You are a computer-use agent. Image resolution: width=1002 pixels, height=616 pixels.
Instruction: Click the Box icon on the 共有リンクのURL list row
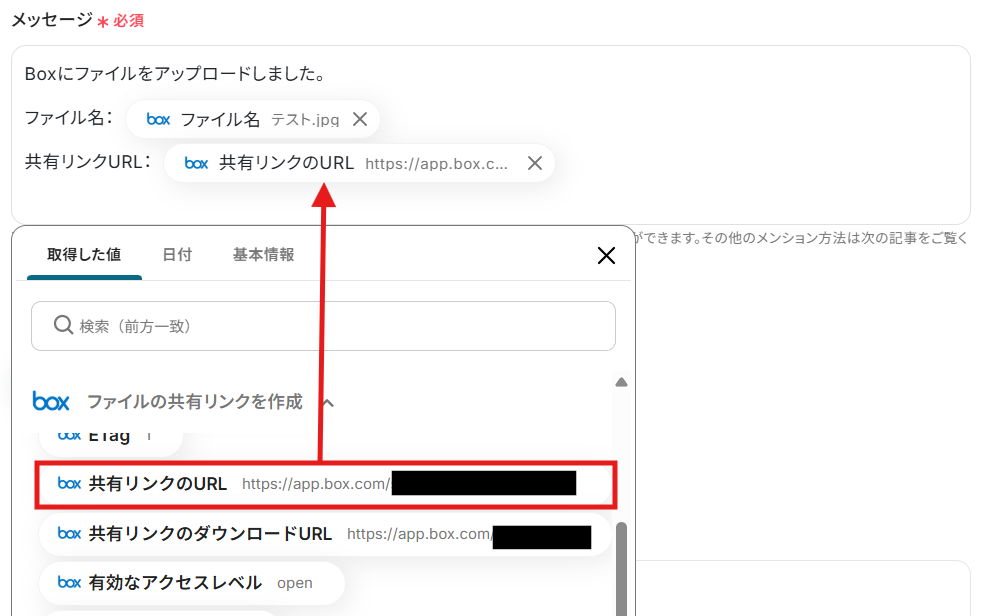click(x=69, y=484)
